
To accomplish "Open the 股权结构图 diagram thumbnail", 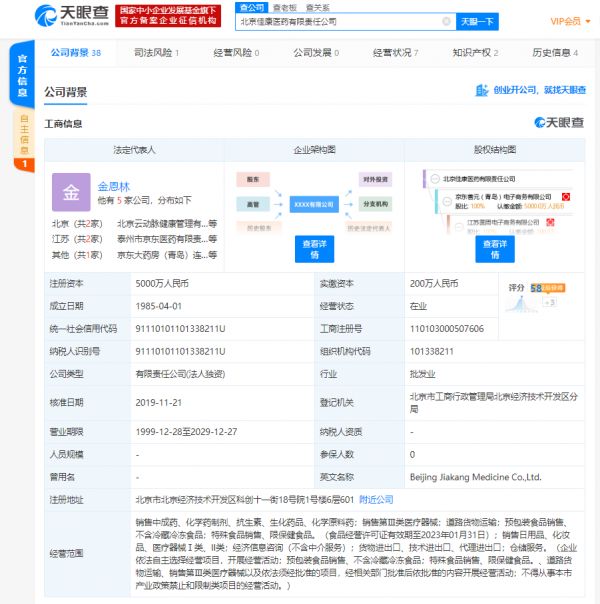I will click(494, 200).
